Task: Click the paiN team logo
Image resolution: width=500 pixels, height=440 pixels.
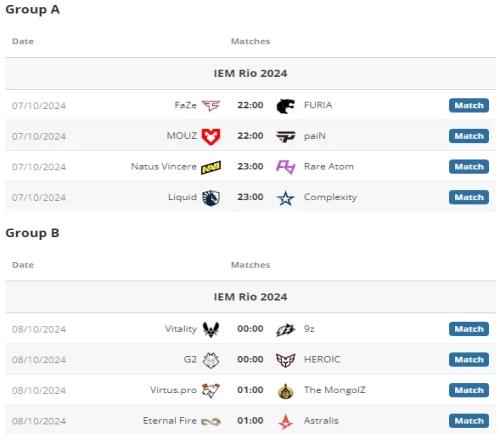Action: (x=286, y=136)
